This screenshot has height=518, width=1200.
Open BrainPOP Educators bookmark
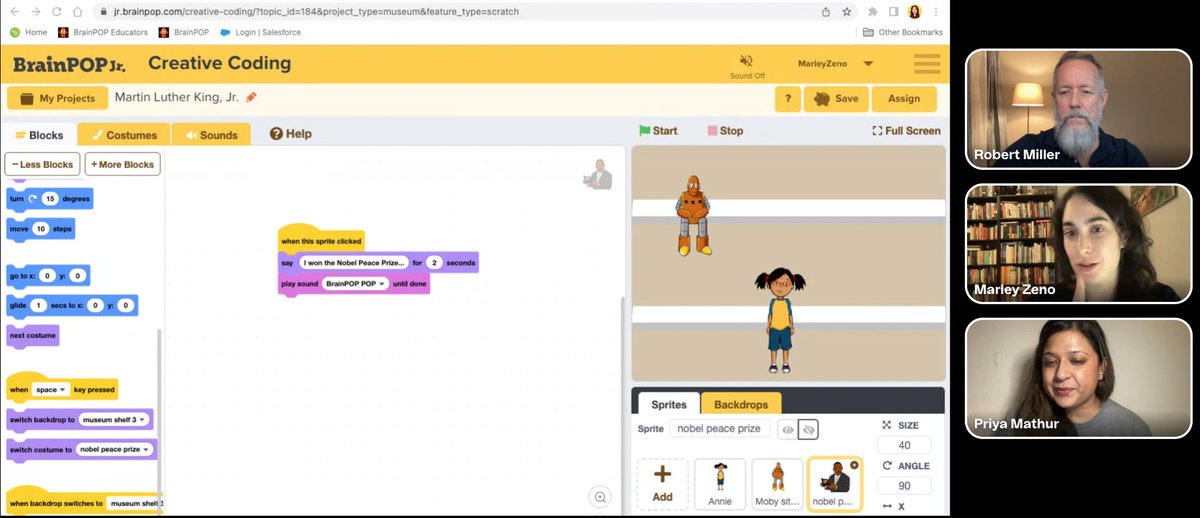103,32
